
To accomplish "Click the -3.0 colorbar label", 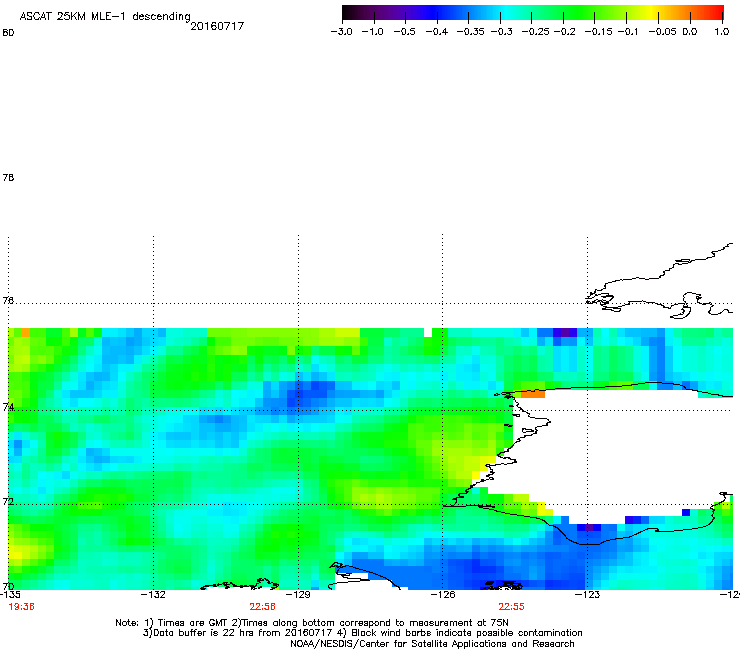I will [x=341, y=32].
